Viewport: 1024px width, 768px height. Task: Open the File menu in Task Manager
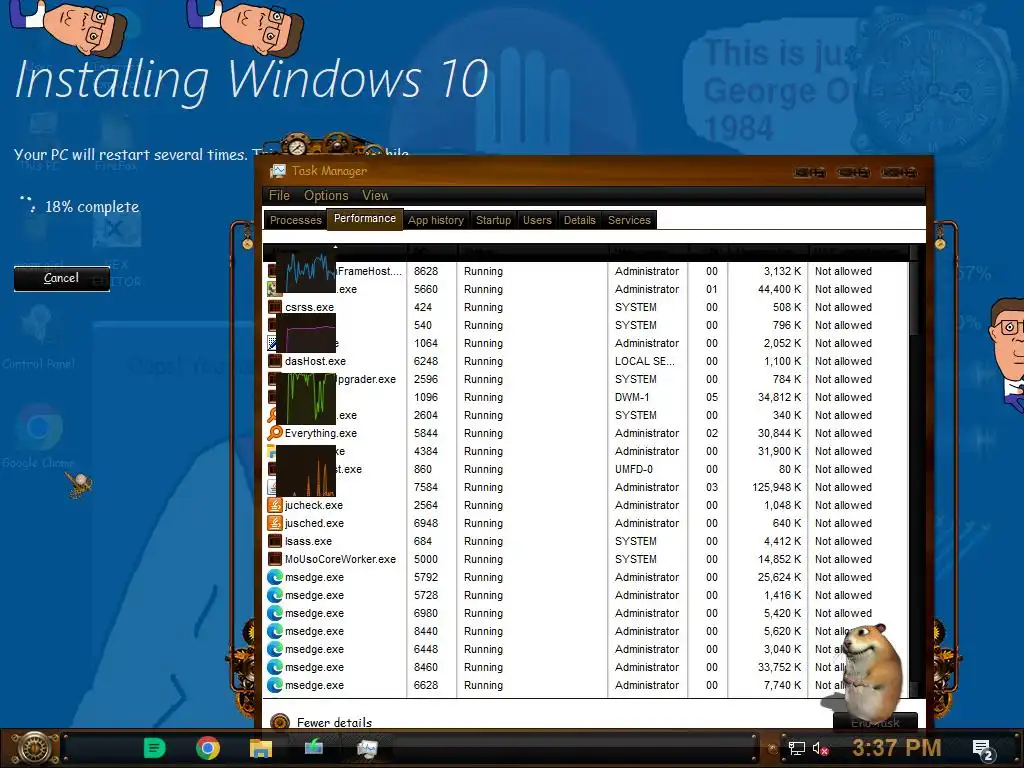click(x=279, y=195)
